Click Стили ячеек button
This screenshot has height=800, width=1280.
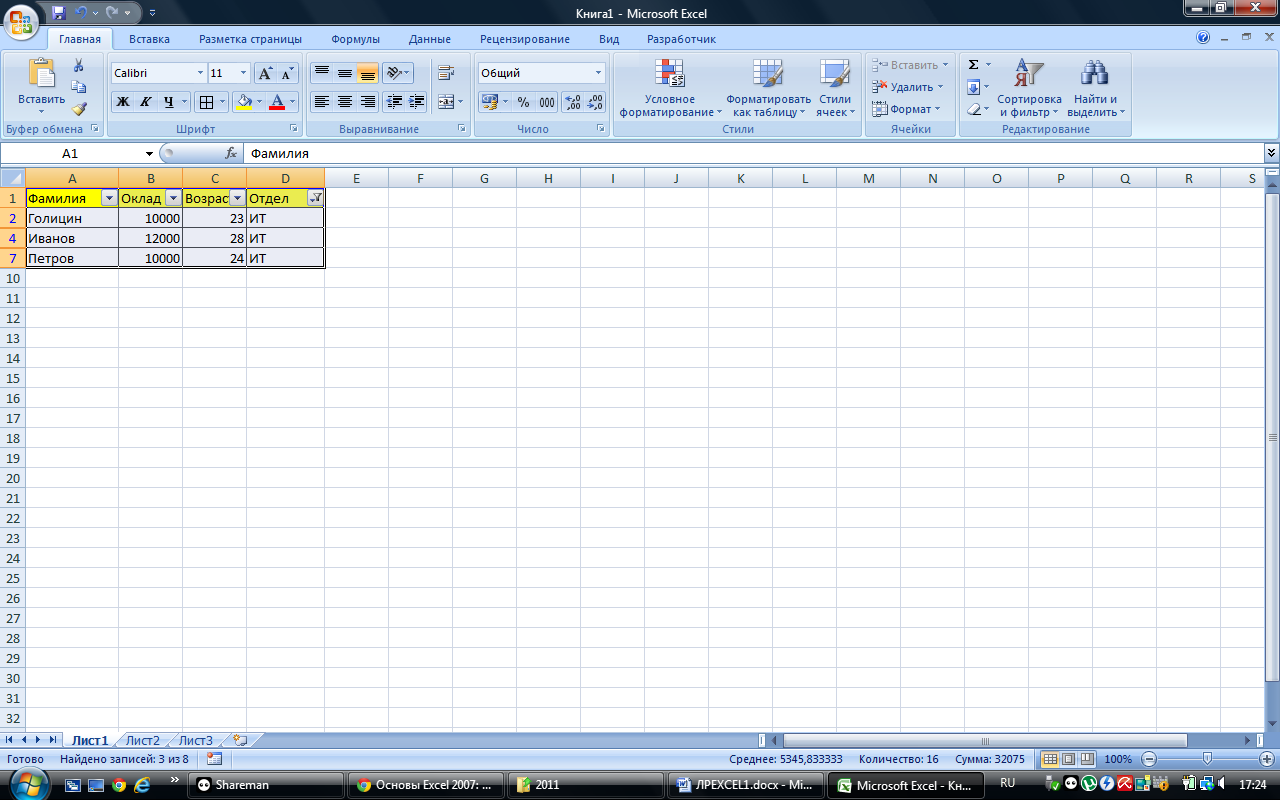835,88
